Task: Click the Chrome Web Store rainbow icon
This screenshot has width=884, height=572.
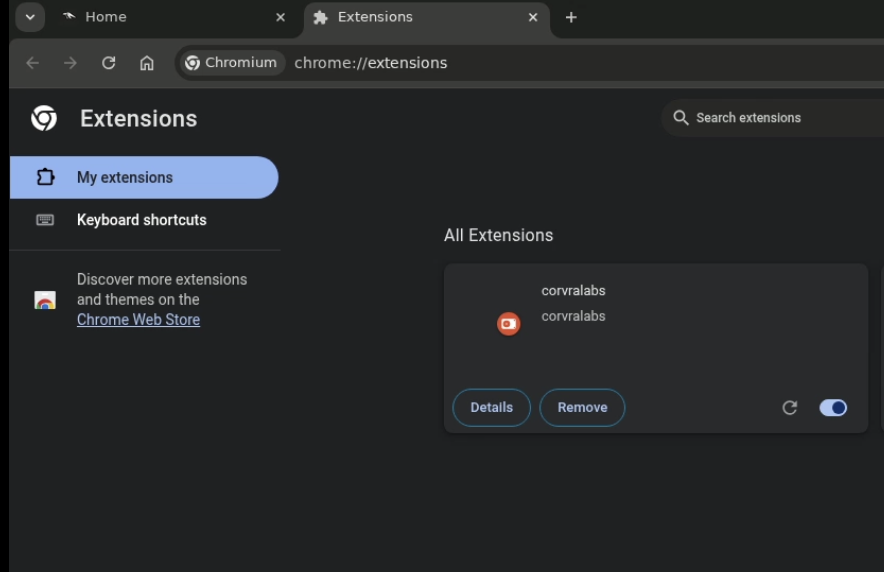Action: click(x=45, y=300)
